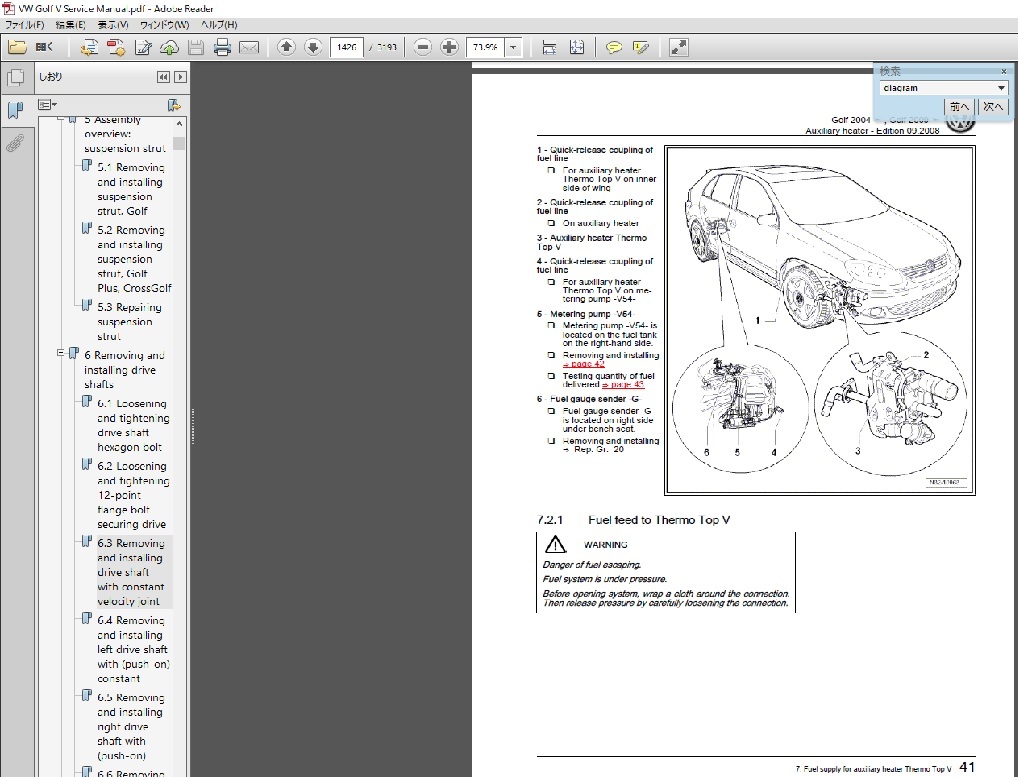
Task: Click the 開く open button label
Action: point(44,47)
